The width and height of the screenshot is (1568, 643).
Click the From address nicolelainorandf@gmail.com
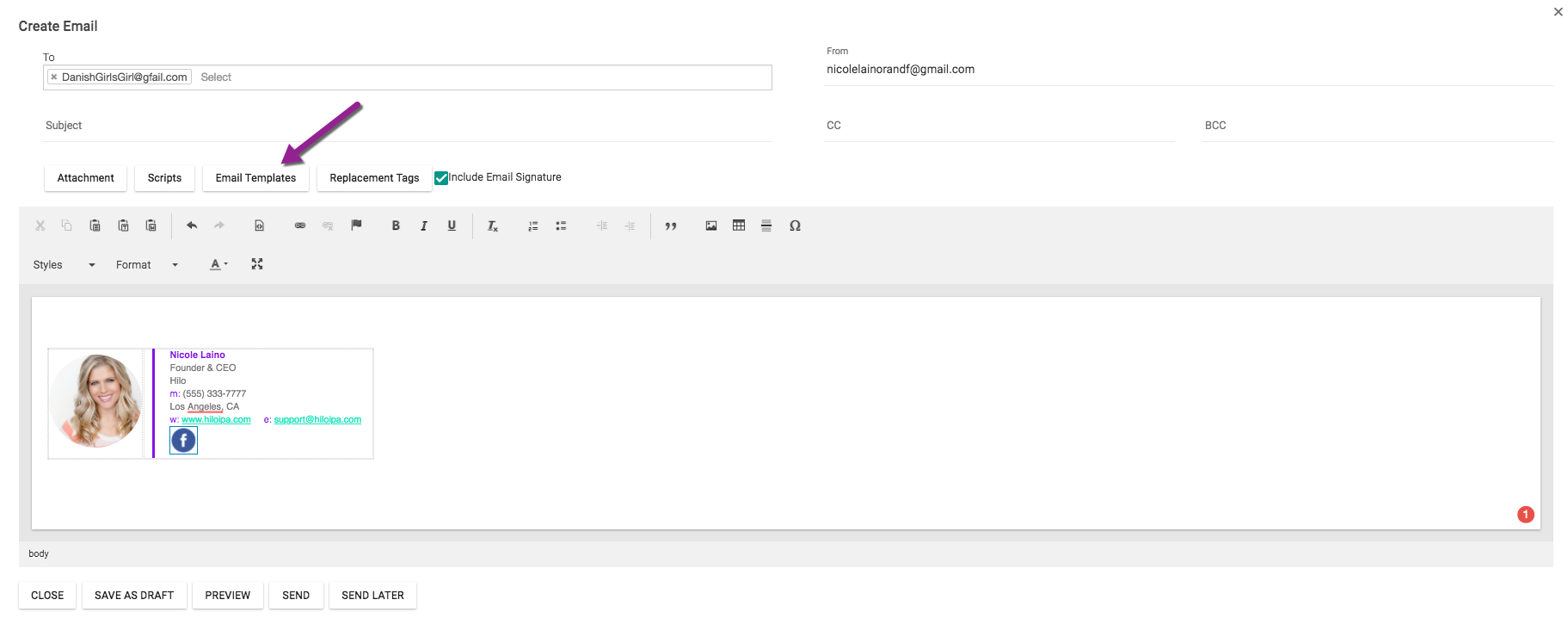coord(901,70)
